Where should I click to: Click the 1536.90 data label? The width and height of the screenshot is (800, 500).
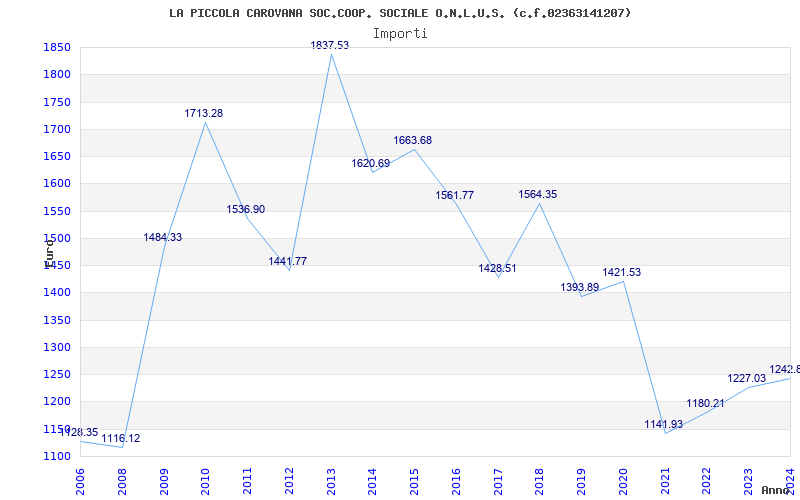pos(245,209)
